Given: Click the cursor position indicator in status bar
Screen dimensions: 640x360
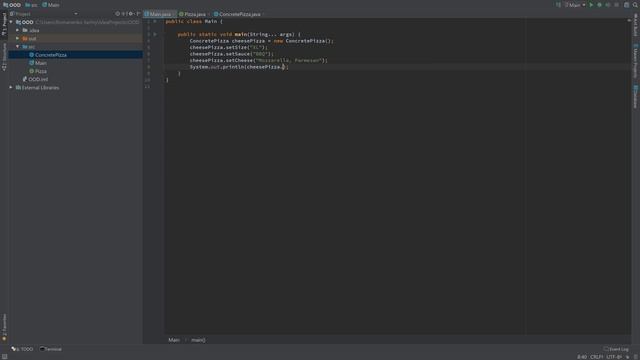Looking at the screenshot, I should click(582, 357).
